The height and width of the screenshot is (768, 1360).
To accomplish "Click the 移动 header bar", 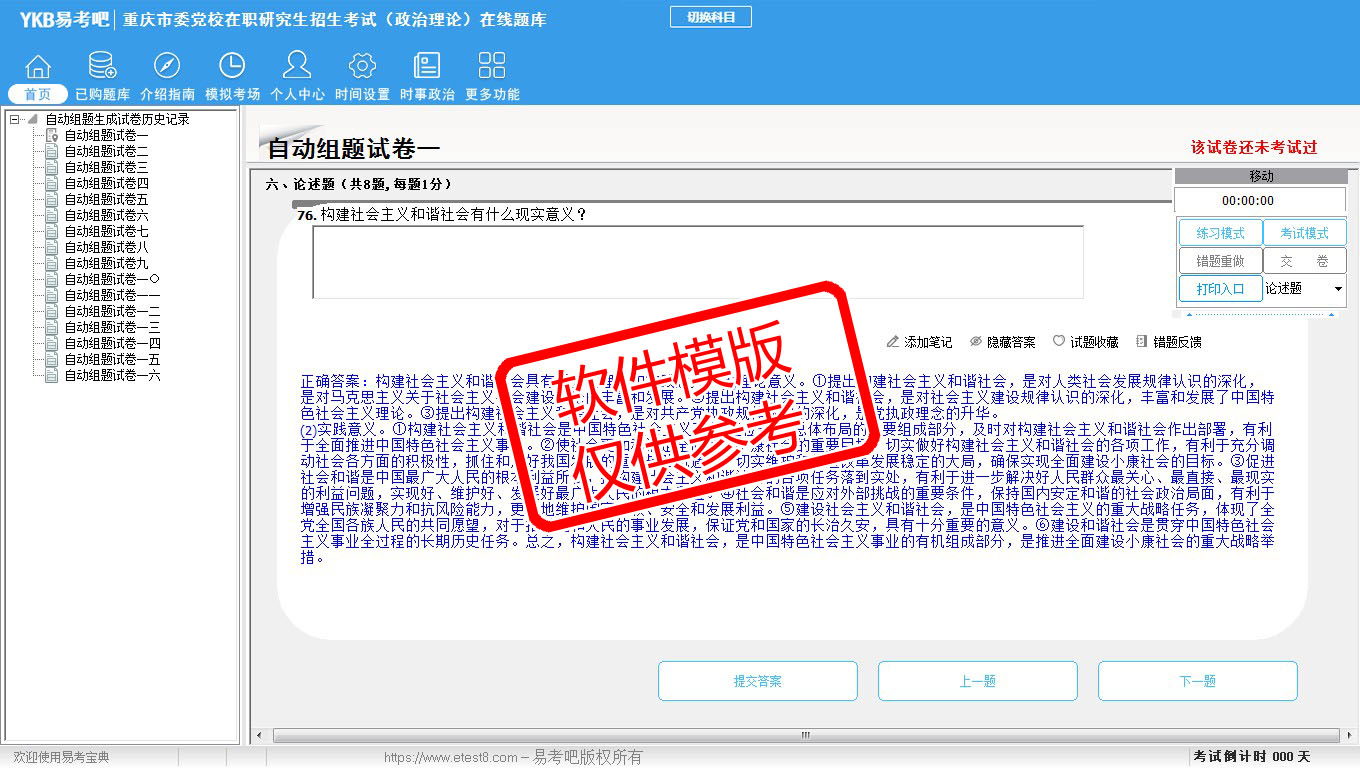I will pos(1261,176).
